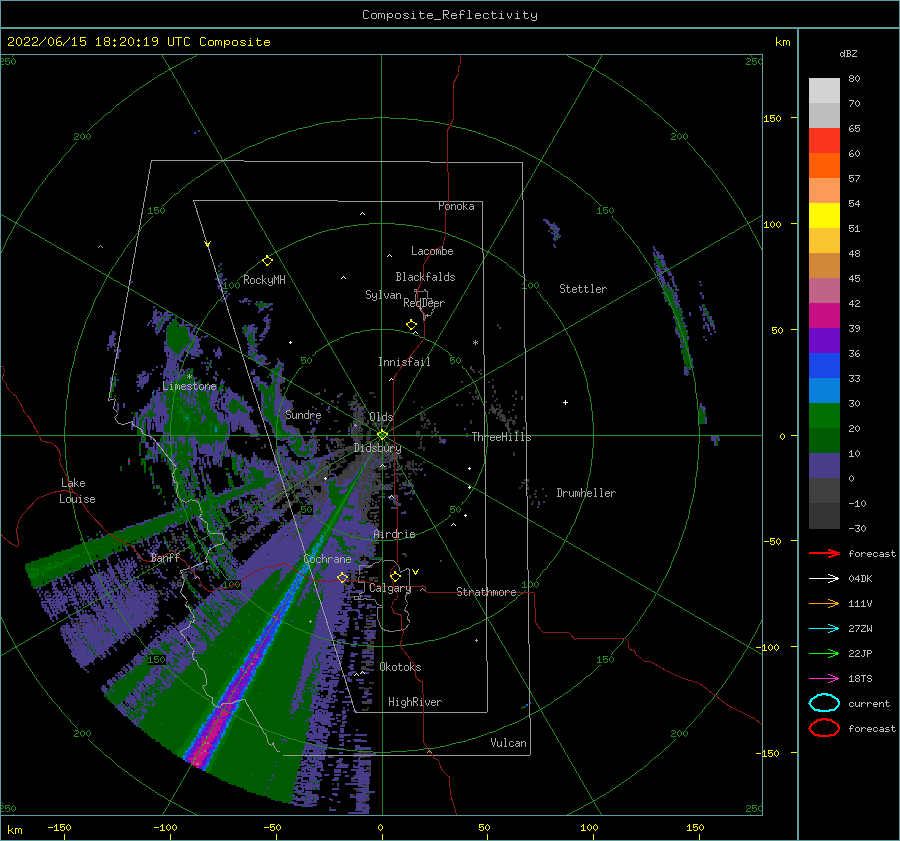Click the white asterisk above the Limestone label
The height and width of the screenshot is (841, 900).
(189, 377)
